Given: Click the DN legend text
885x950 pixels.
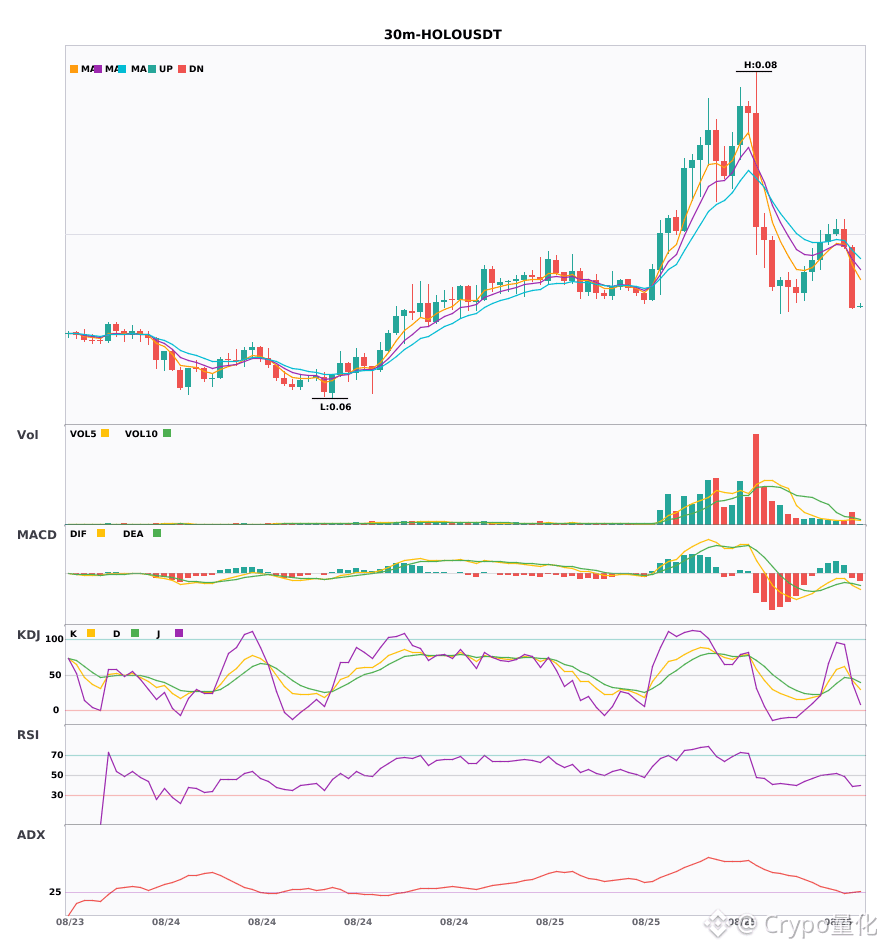Looking at the screenshot, I should tap(196, 69).
